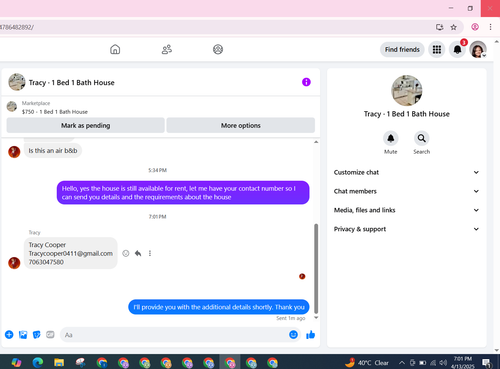
Task: Click chat scroll up arrow
Action: point(316,142)
